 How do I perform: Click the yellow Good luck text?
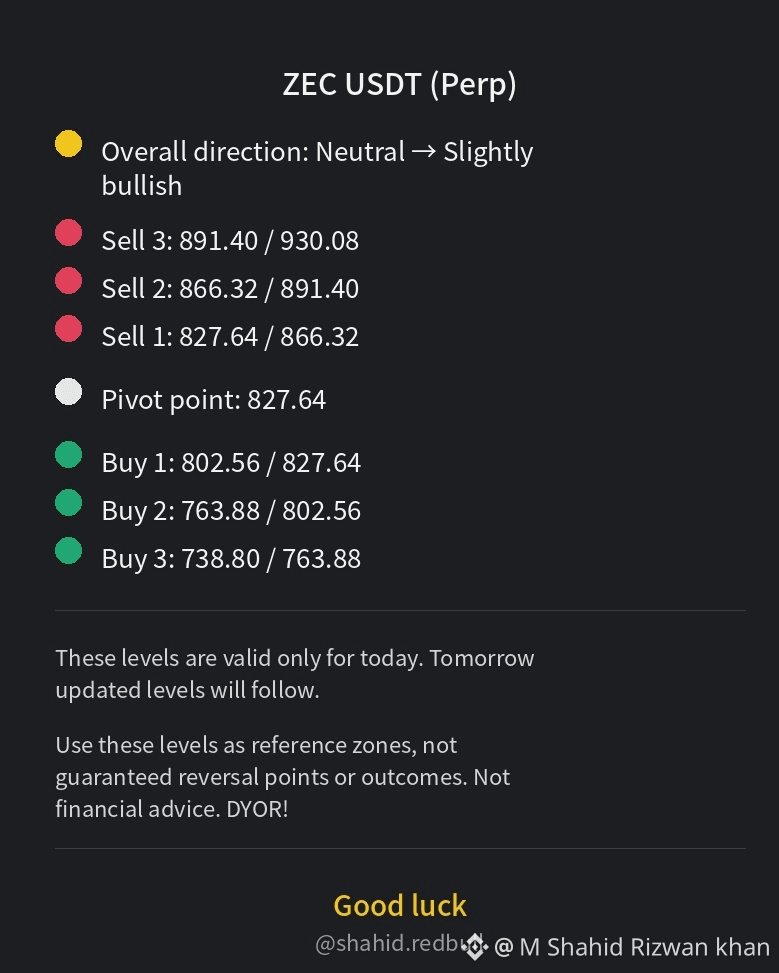tap(400, 905)
